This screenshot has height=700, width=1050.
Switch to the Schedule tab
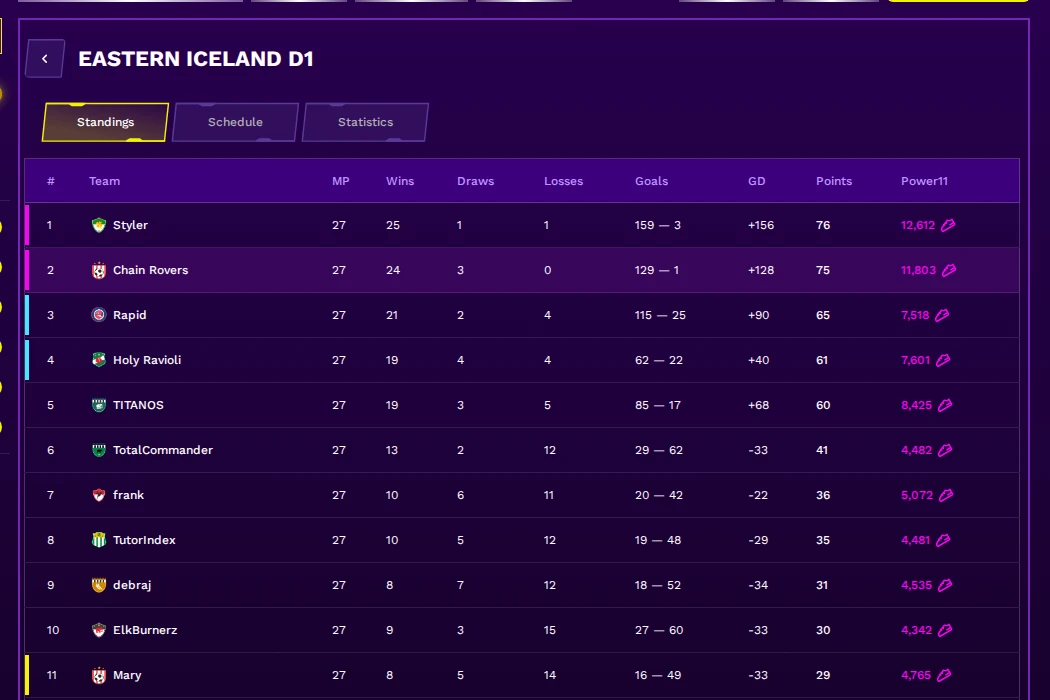pyautogui.click(x=235, y=122)
